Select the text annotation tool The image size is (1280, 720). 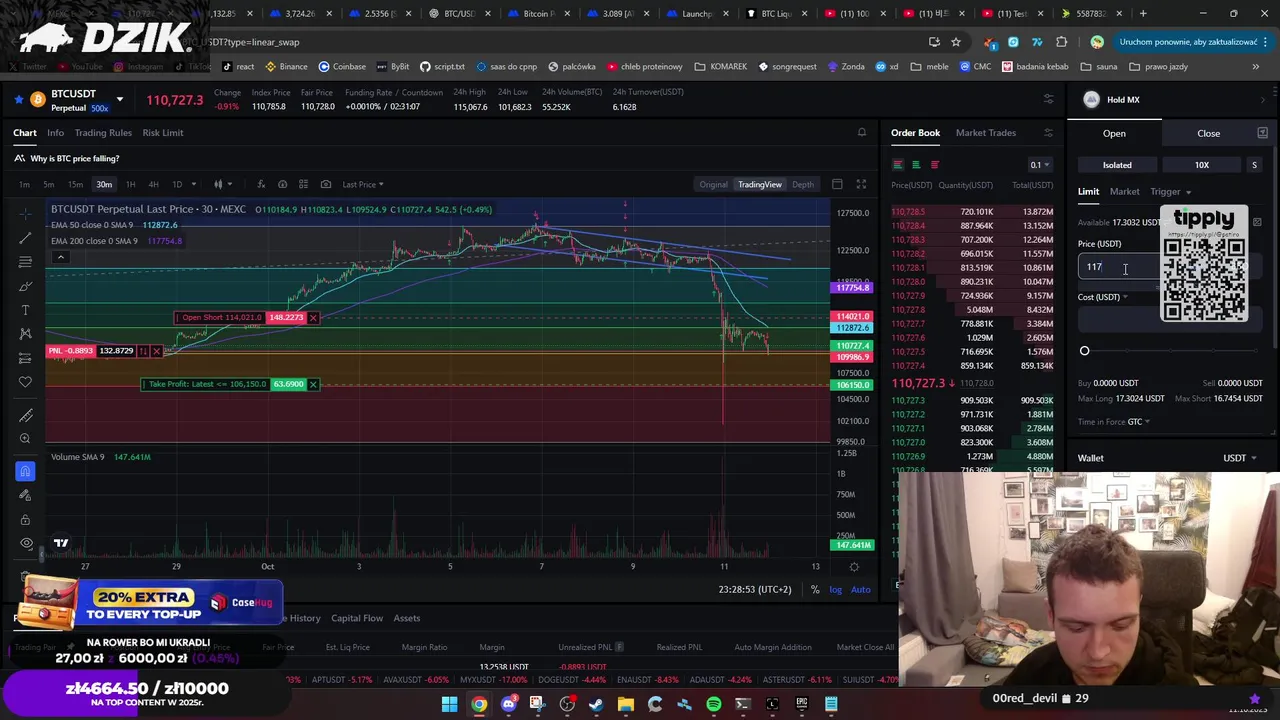[x=25, y=310]
